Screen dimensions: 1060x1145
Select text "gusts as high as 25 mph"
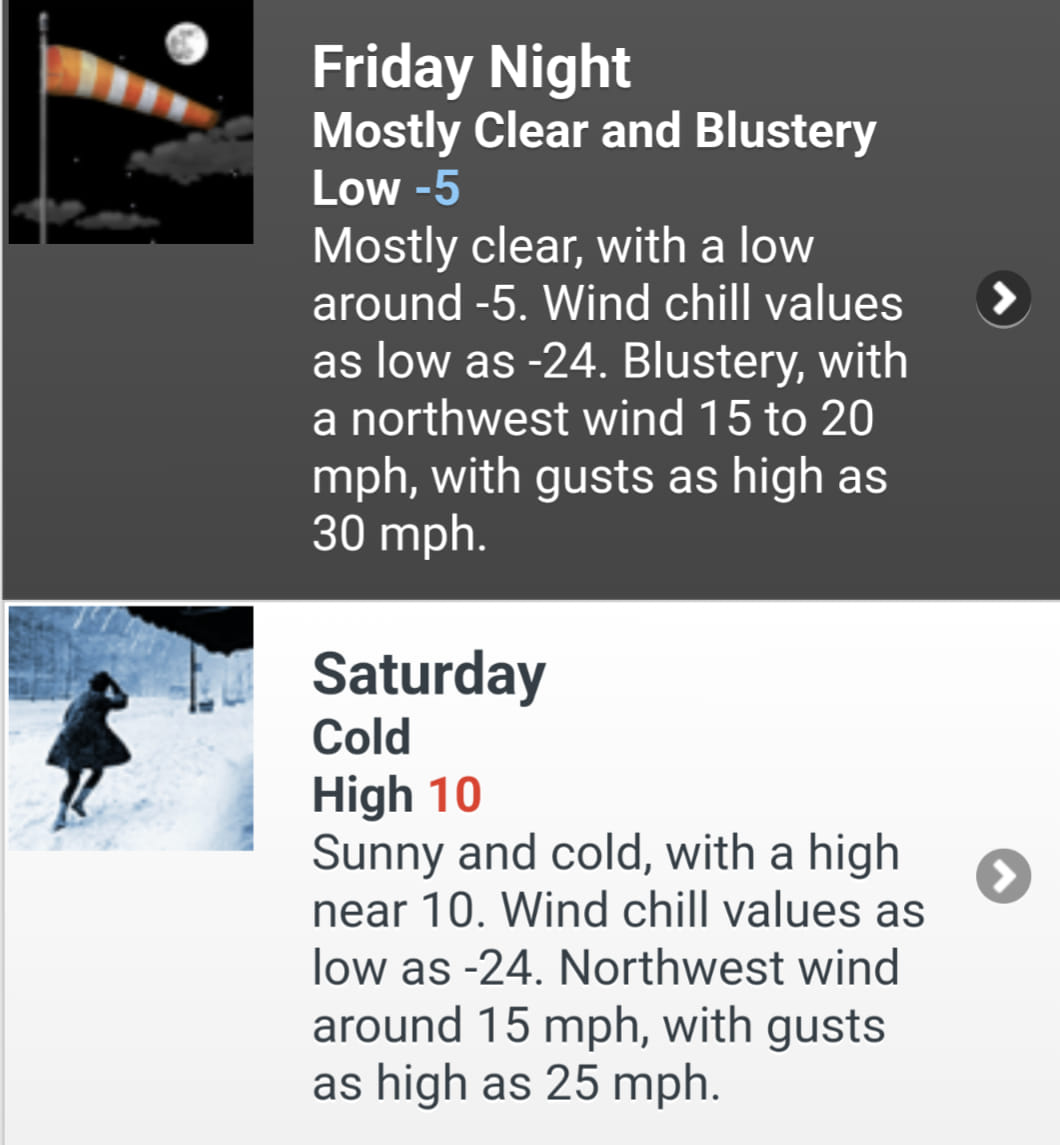(599, 1054)
